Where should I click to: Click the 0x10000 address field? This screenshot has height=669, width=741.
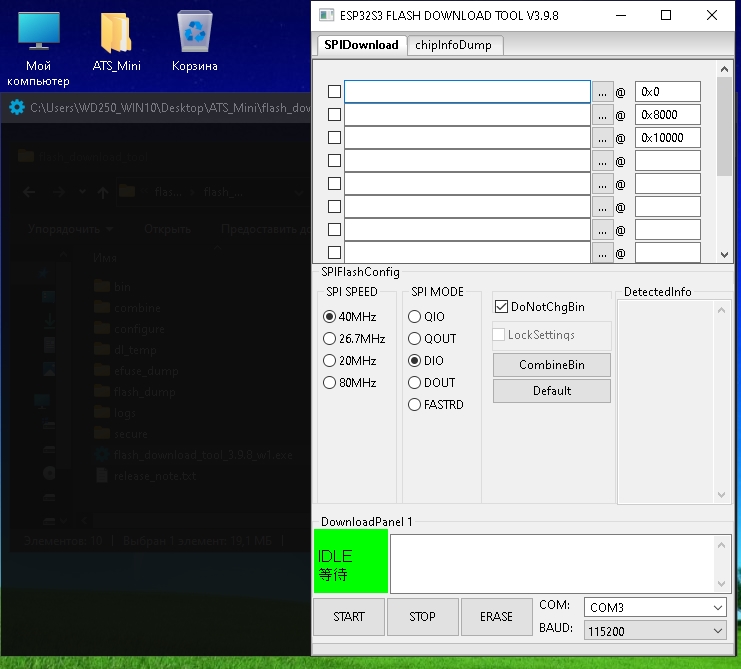[667, 138]
